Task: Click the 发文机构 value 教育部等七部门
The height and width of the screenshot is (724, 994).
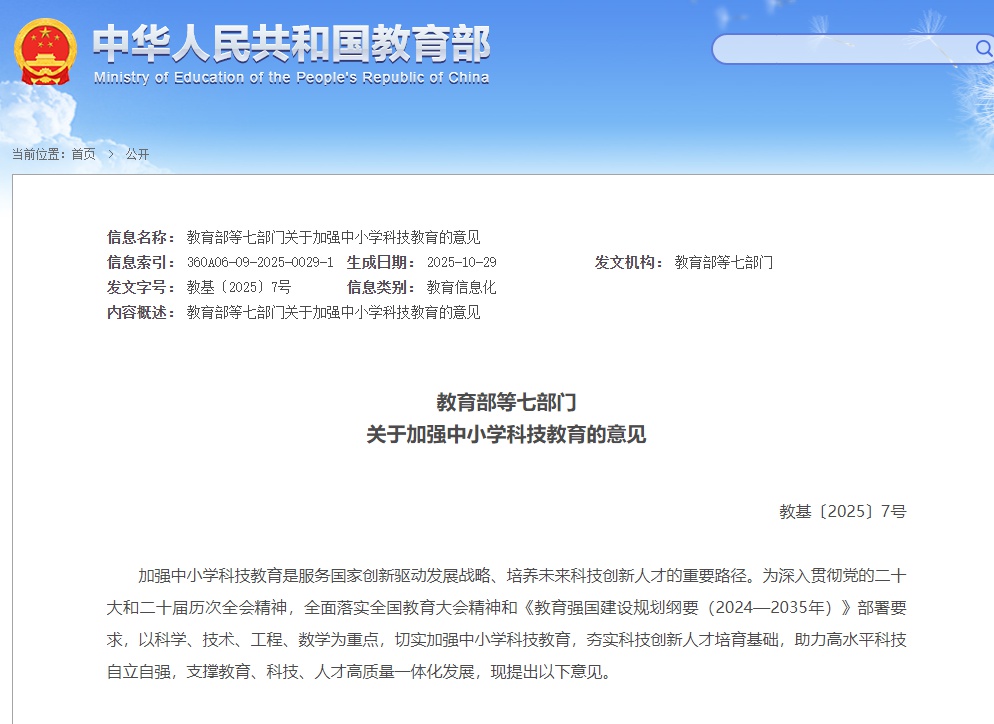Action: [x=723, y=262]
